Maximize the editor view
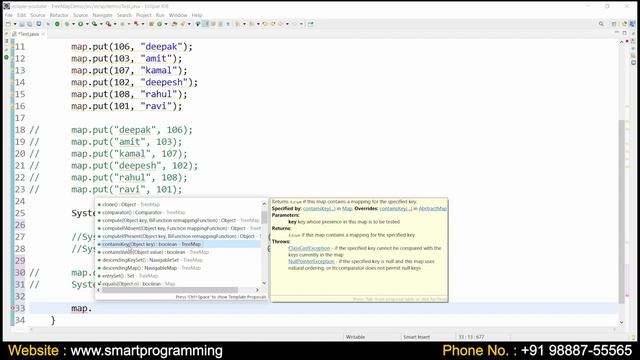Viewport: 640px width, 360px height. tap(624, 33)
